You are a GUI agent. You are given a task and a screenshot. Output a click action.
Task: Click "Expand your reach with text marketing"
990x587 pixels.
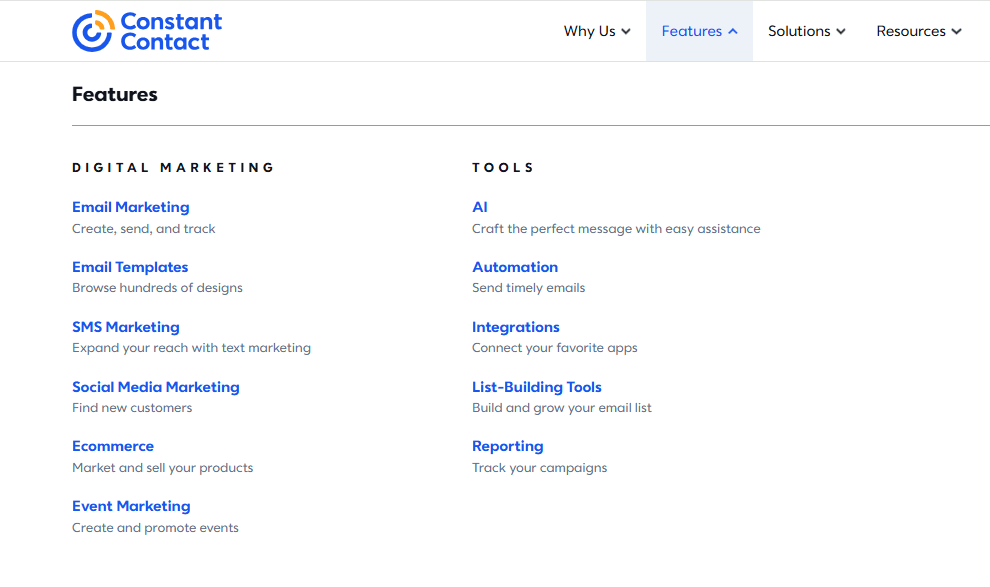tap(191, 348)
